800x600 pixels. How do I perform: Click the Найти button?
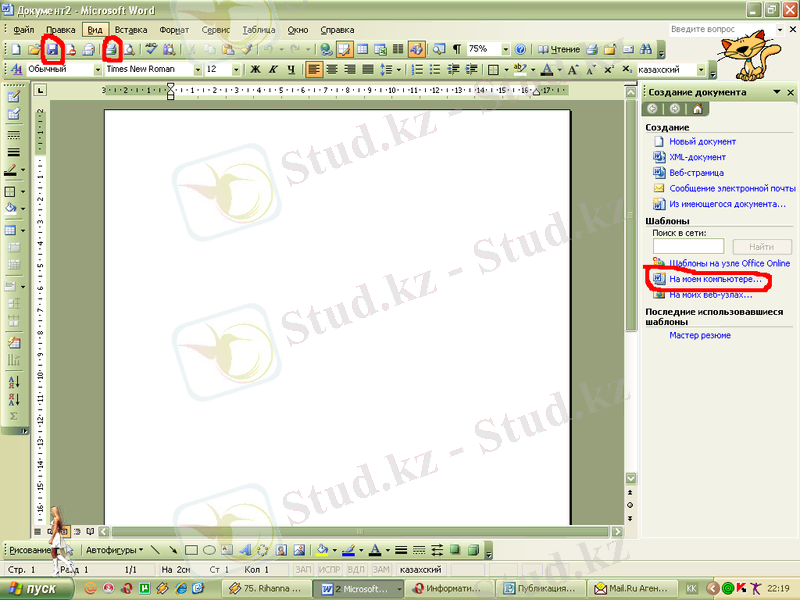[x=762, y=247]
